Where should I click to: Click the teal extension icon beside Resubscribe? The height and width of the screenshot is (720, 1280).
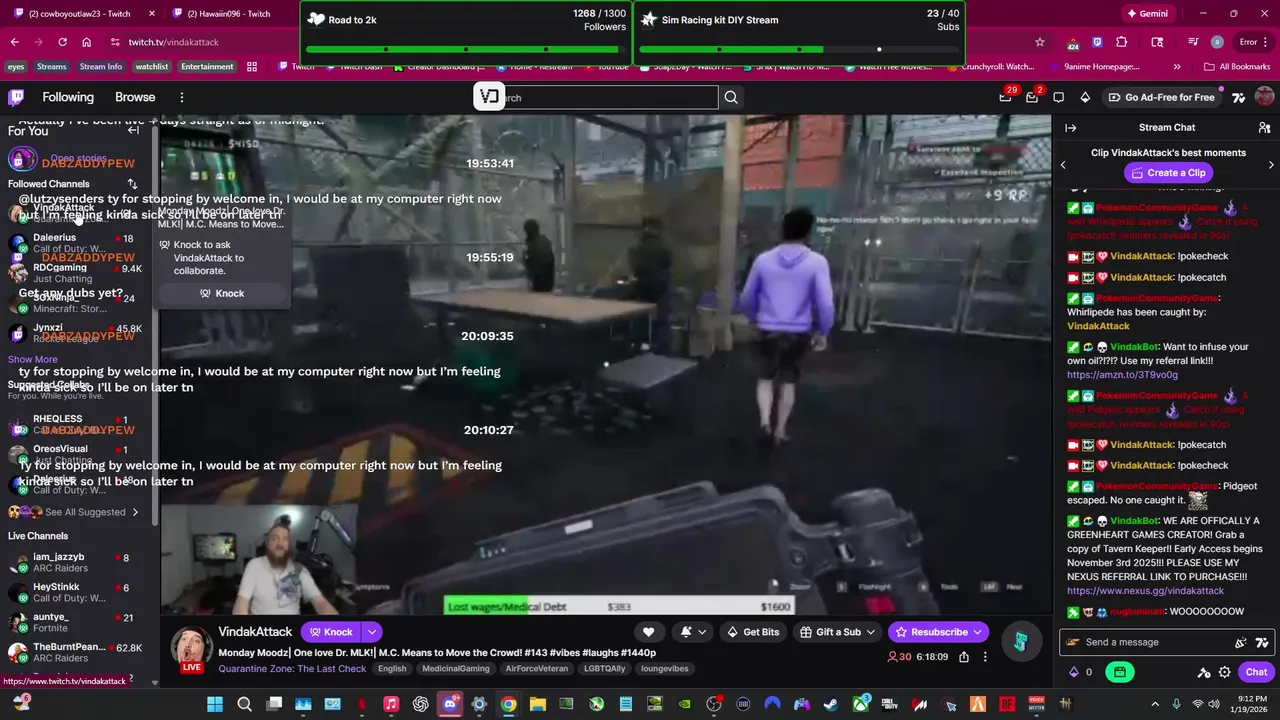[x=1020, y=641]
